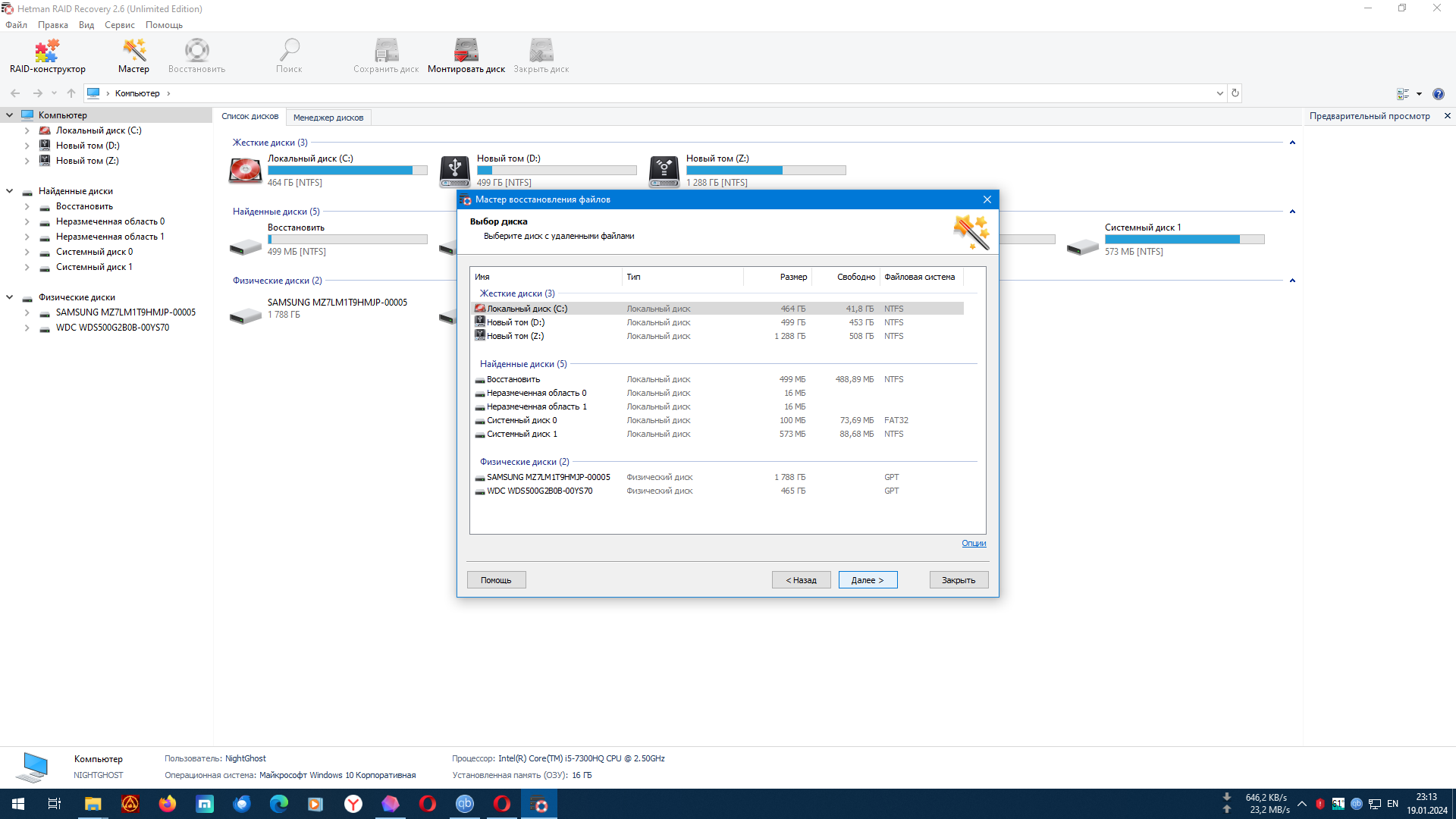Click the Далее > button
1456x819 pixels.
pos(868,580)
